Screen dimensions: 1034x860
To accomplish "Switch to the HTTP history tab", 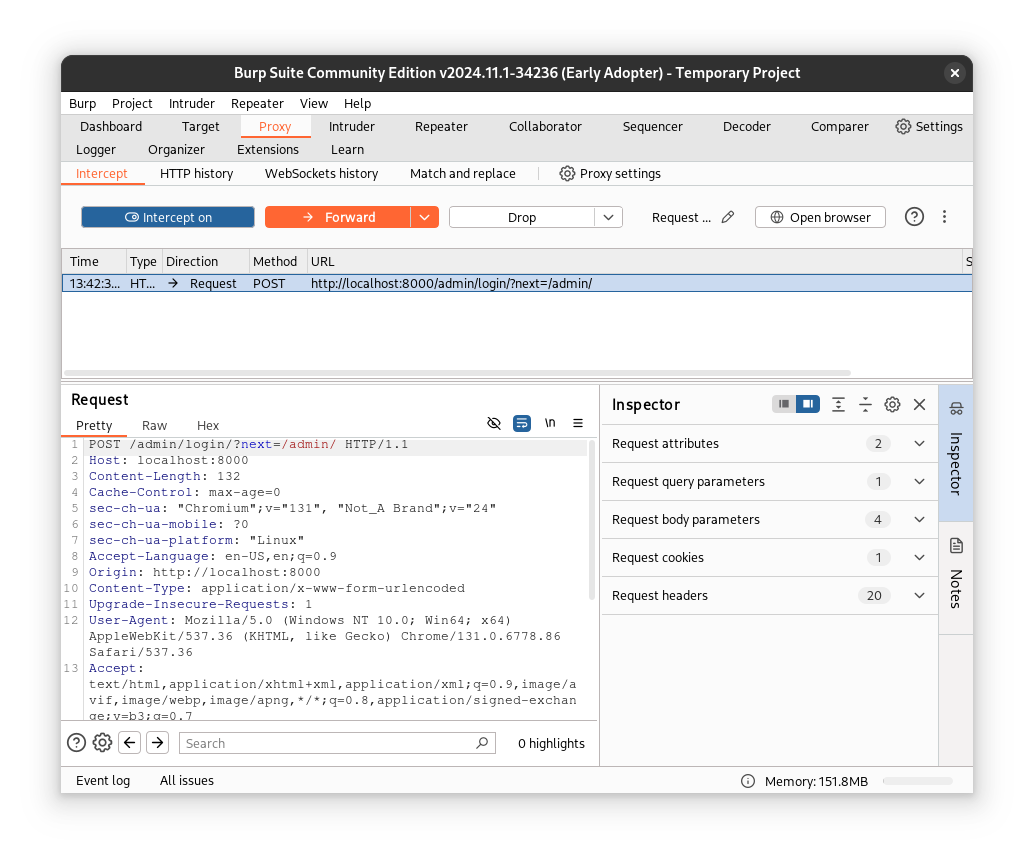I will 197,173.
